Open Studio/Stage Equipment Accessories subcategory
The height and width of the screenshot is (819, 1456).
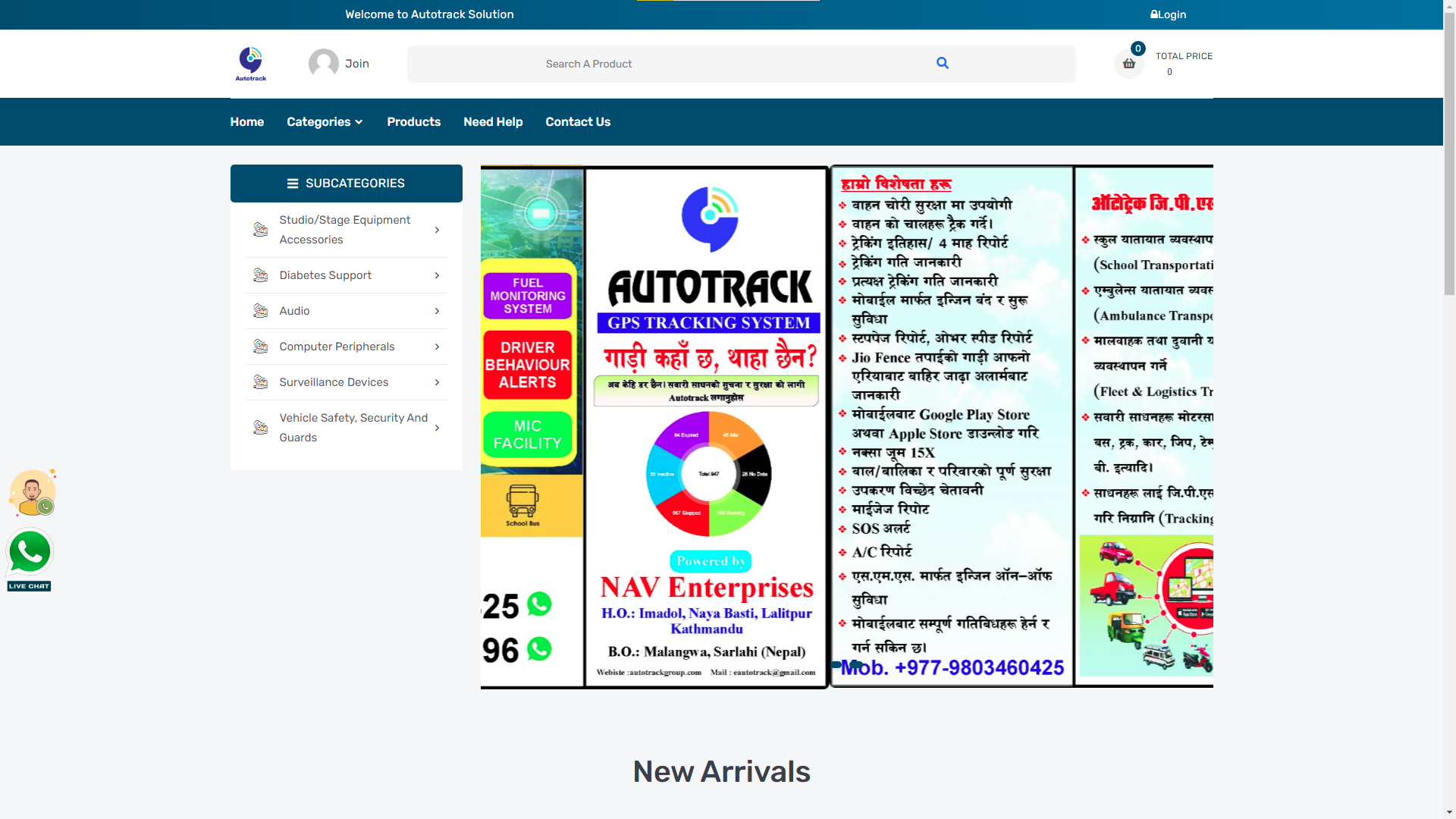[x=345, y=230]
